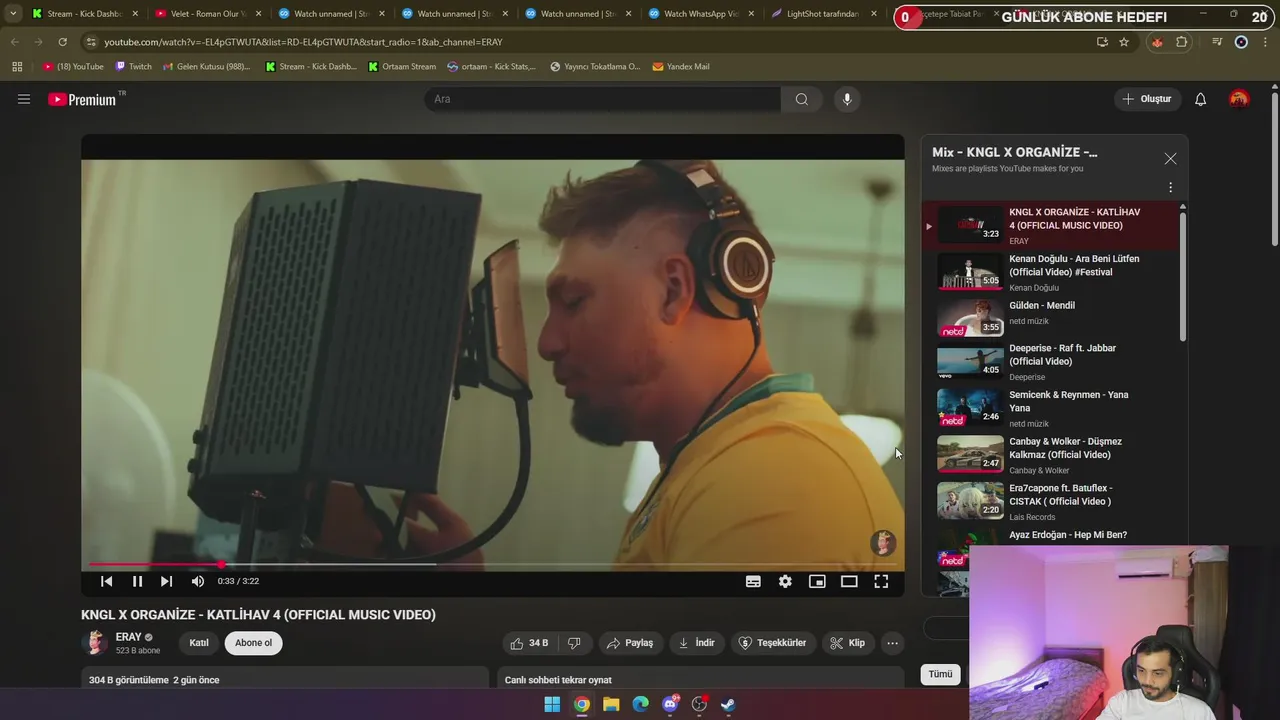Open the tab search dropdown arrow

coord(12,14)
